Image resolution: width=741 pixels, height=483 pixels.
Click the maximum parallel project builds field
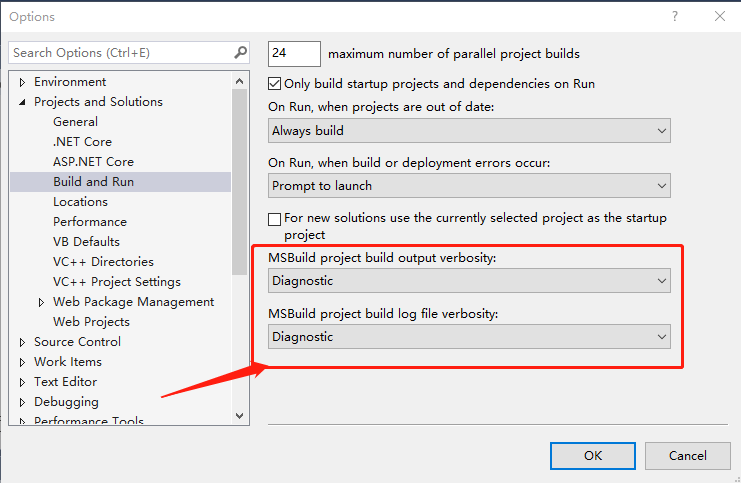point(294,54)
